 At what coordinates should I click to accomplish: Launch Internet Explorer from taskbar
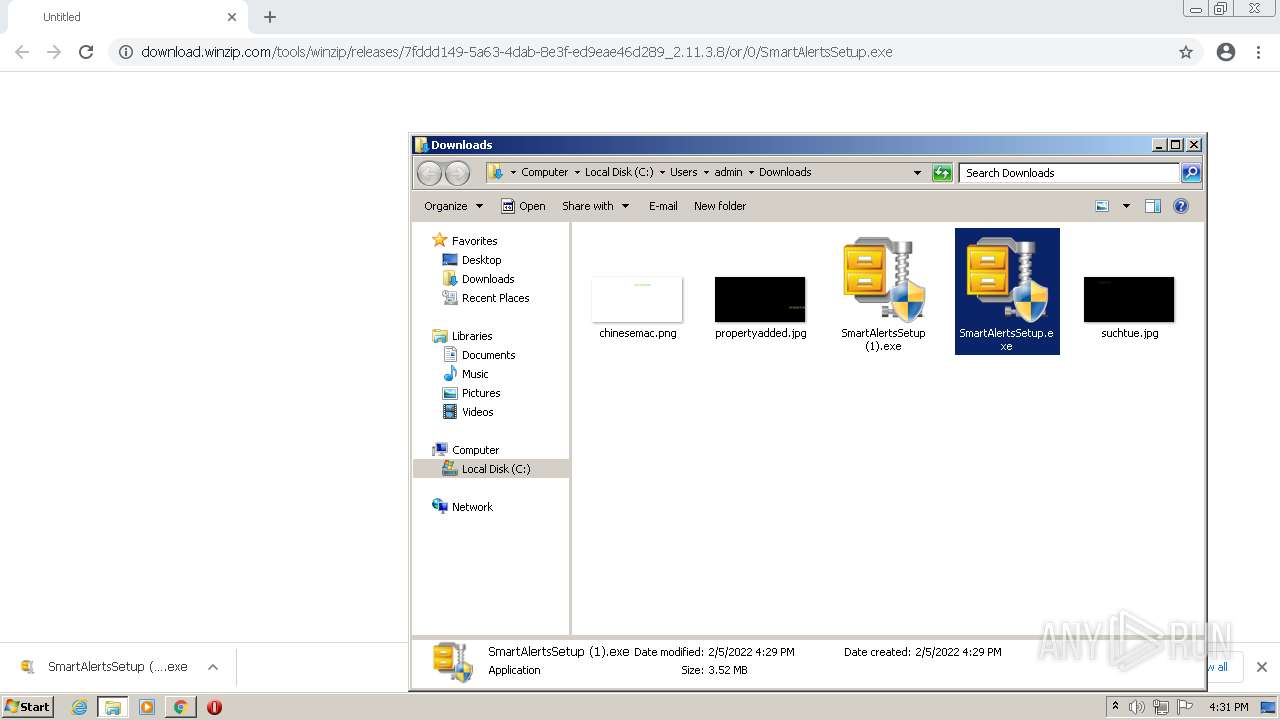coord(79,707)
